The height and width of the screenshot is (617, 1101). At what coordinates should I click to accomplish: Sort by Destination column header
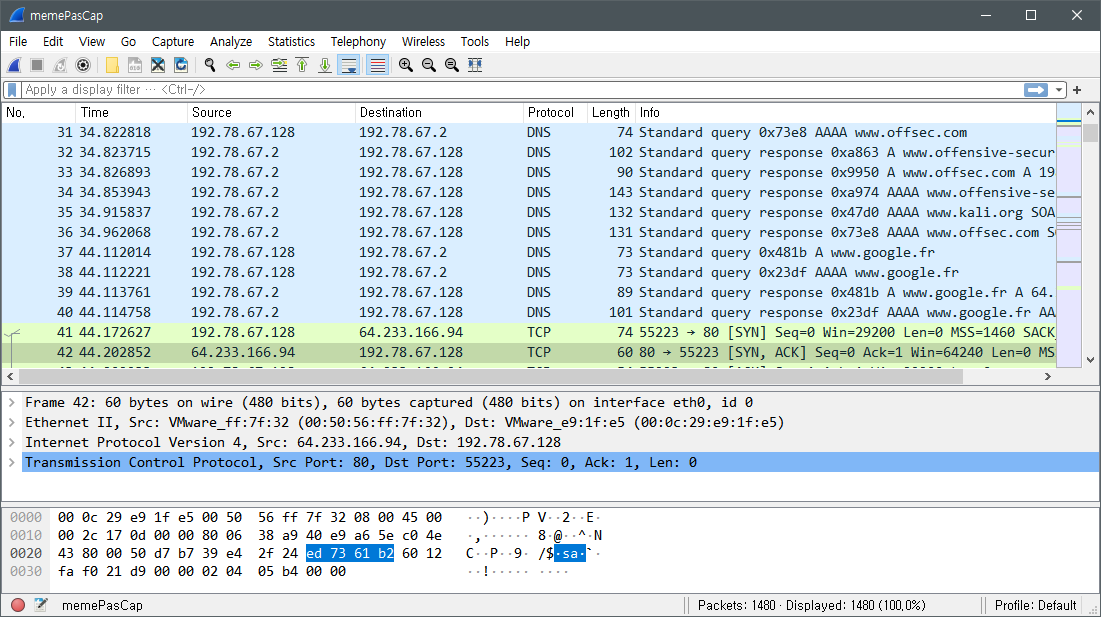[x=439, y=112]
